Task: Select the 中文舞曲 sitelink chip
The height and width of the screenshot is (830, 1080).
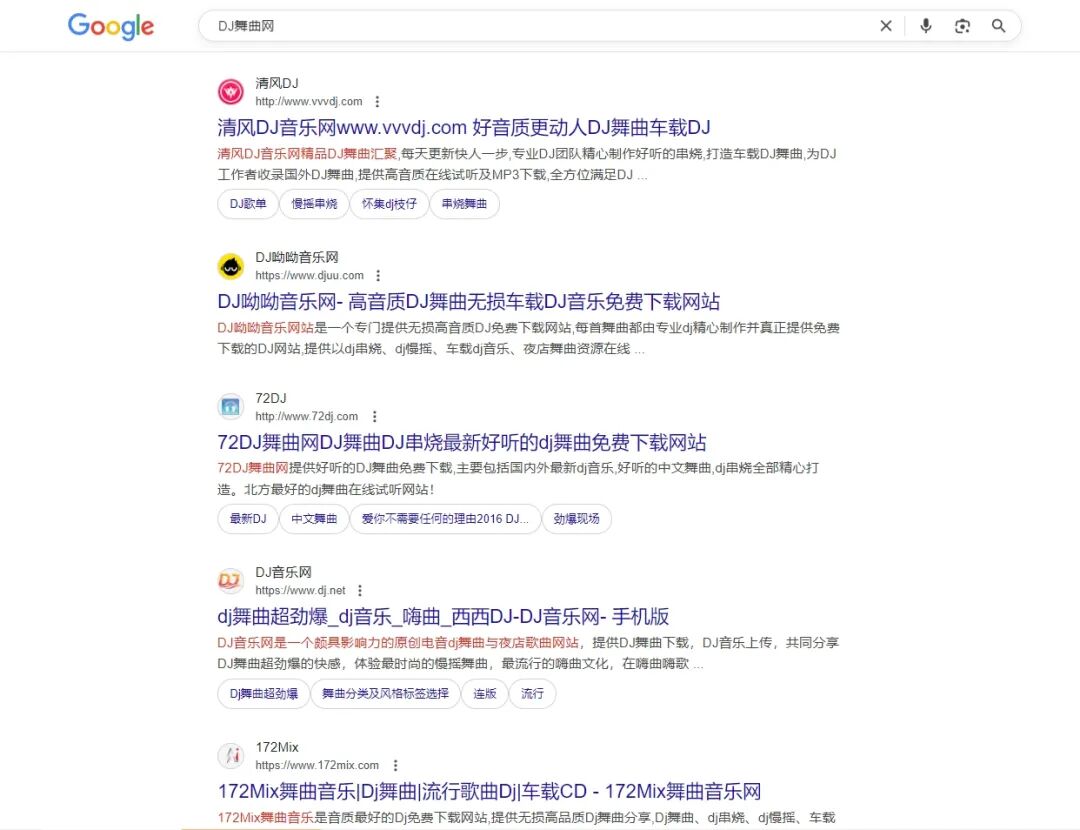Action: tap(314, 519)
